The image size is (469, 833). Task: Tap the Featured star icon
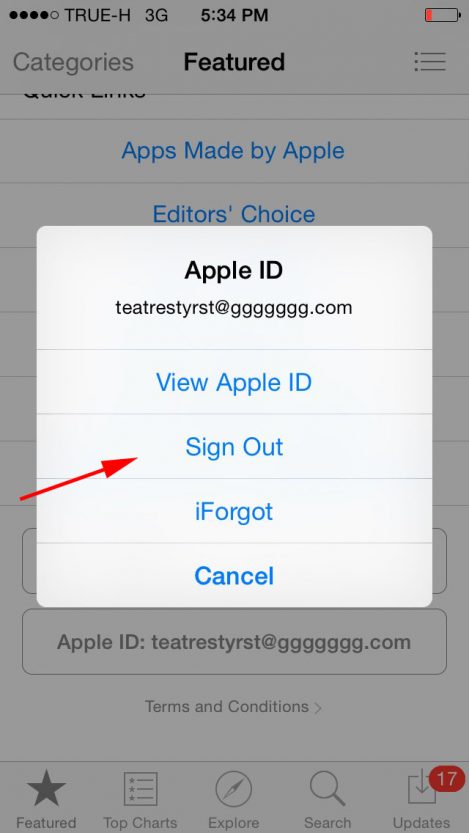[x=47, y=788]
